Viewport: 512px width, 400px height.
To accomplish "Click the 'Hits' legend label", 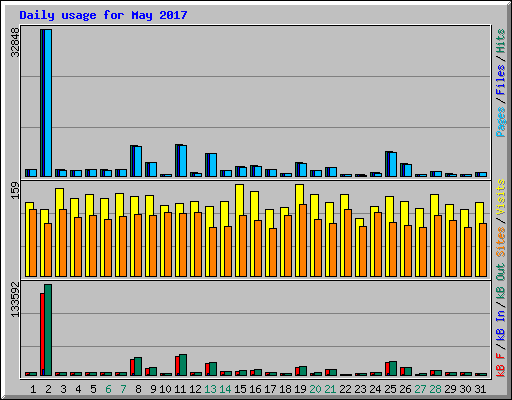I will click(x=500, y=41).
